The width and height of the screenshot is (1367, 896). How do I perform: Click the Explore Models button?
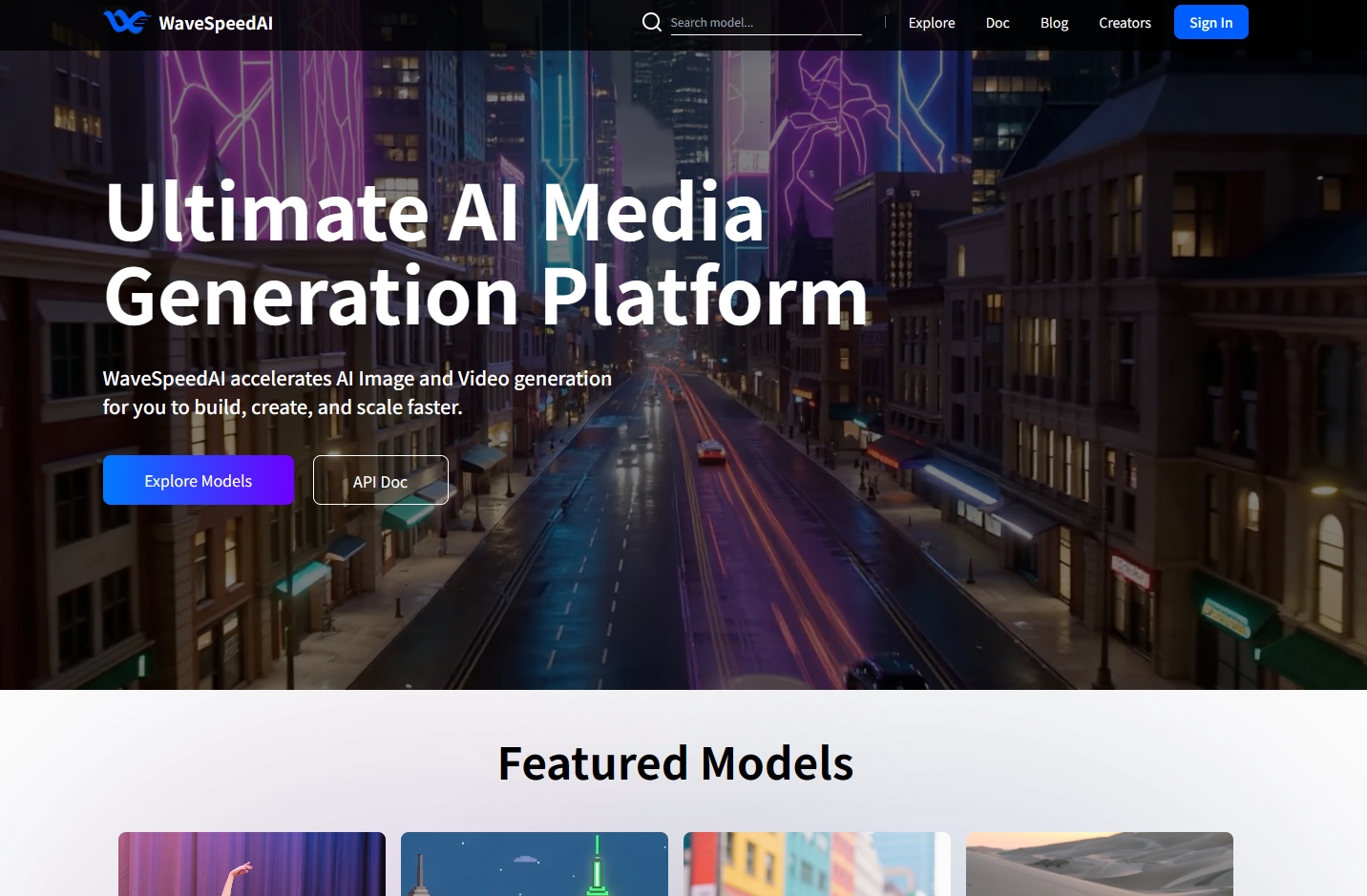[199, 480]
